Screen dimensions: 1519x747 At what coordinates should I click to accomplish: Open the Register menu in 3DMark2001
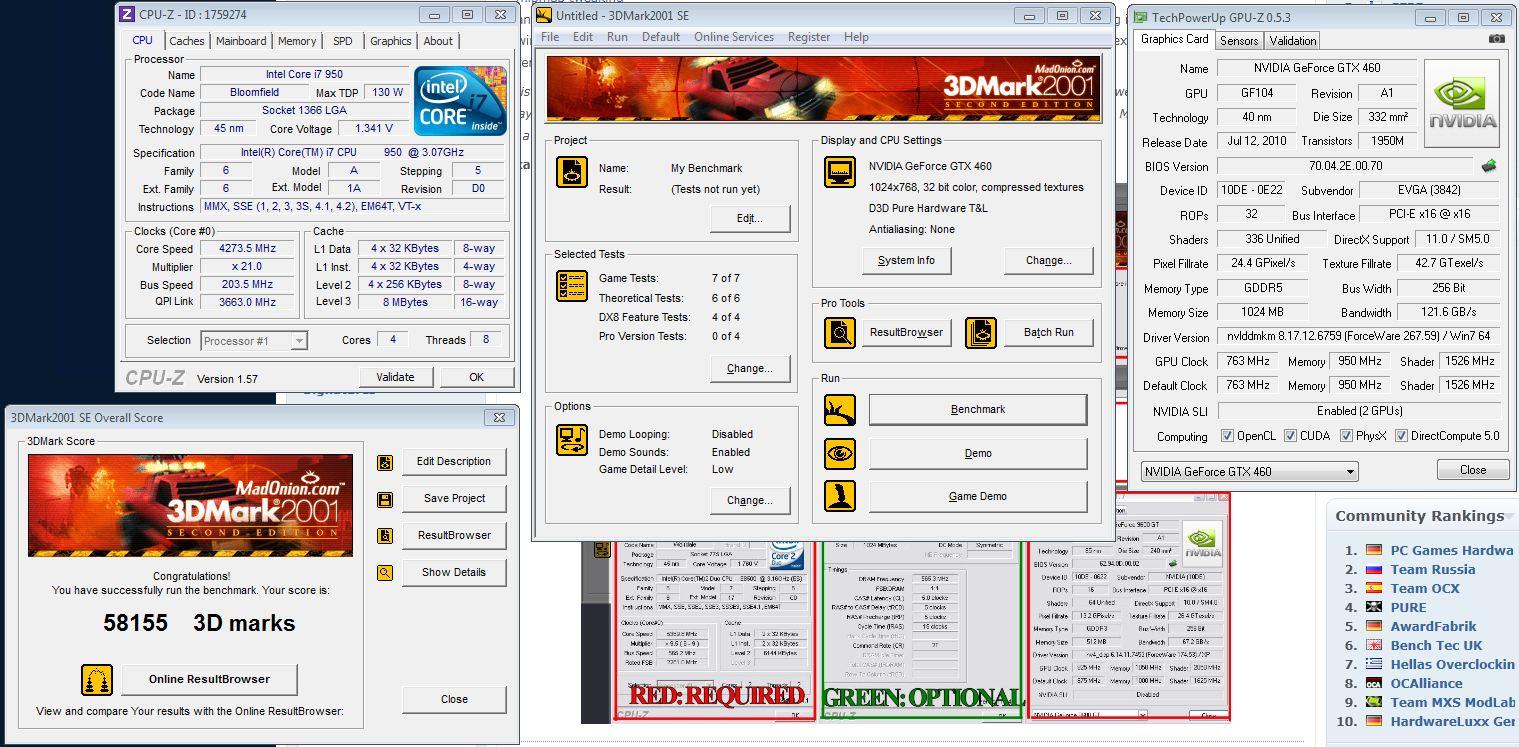tap(809, 37)
